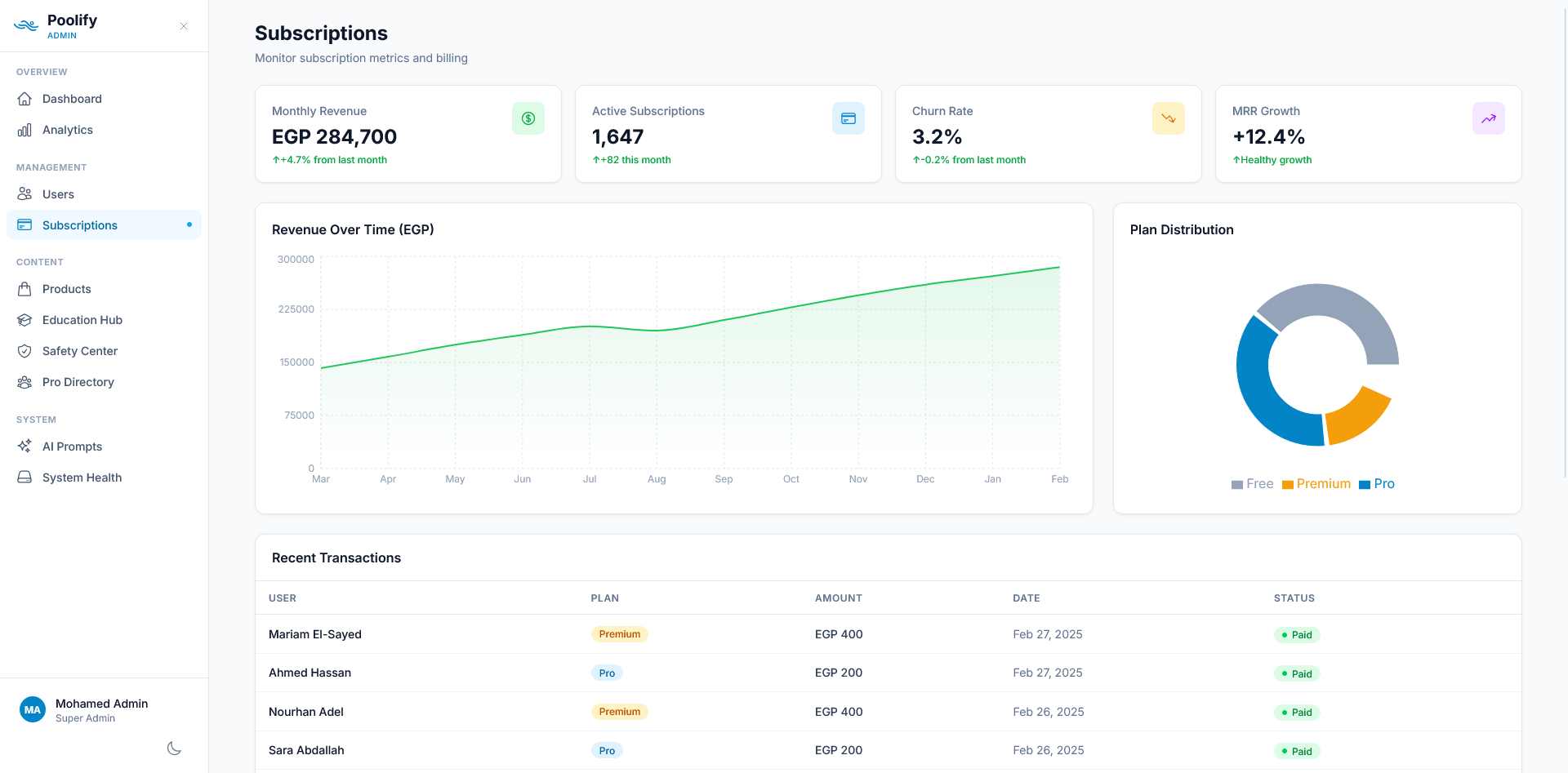Navigate to Education Hub
Image resolution: width=1568 pixels, height=773 pixels.
(104, 320)
